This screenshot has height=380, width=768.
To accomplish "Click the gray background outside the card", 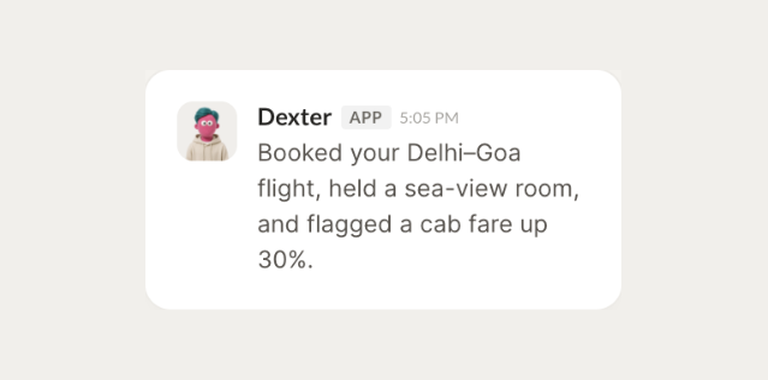I will click(73, 196).
